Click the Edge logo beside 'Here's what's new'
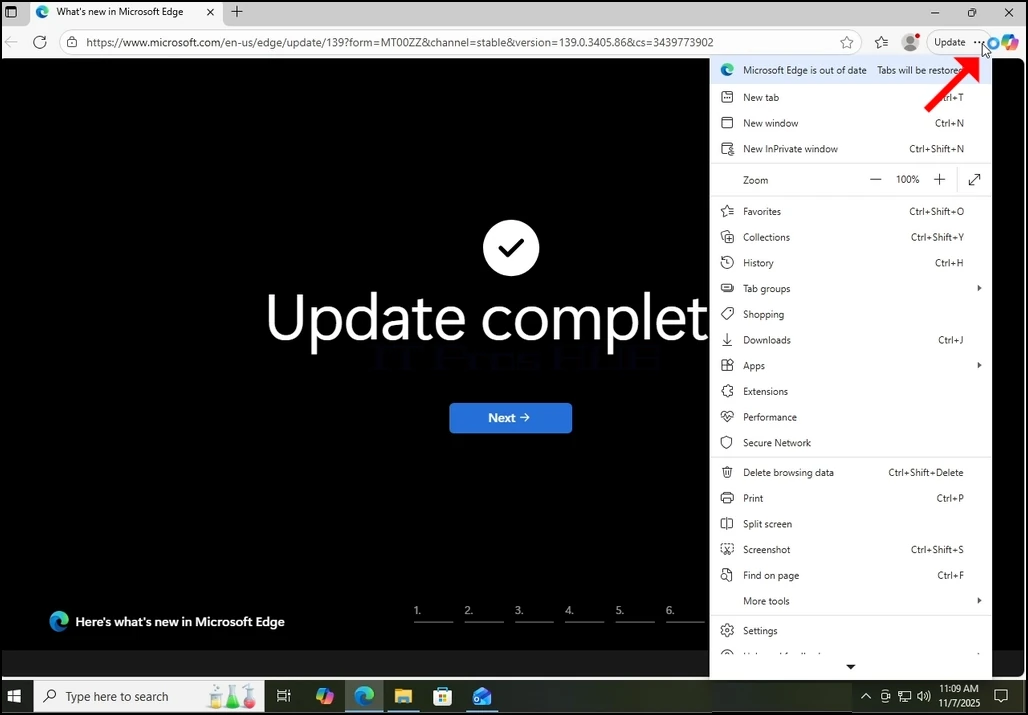1028x715 pixels. 59,621
